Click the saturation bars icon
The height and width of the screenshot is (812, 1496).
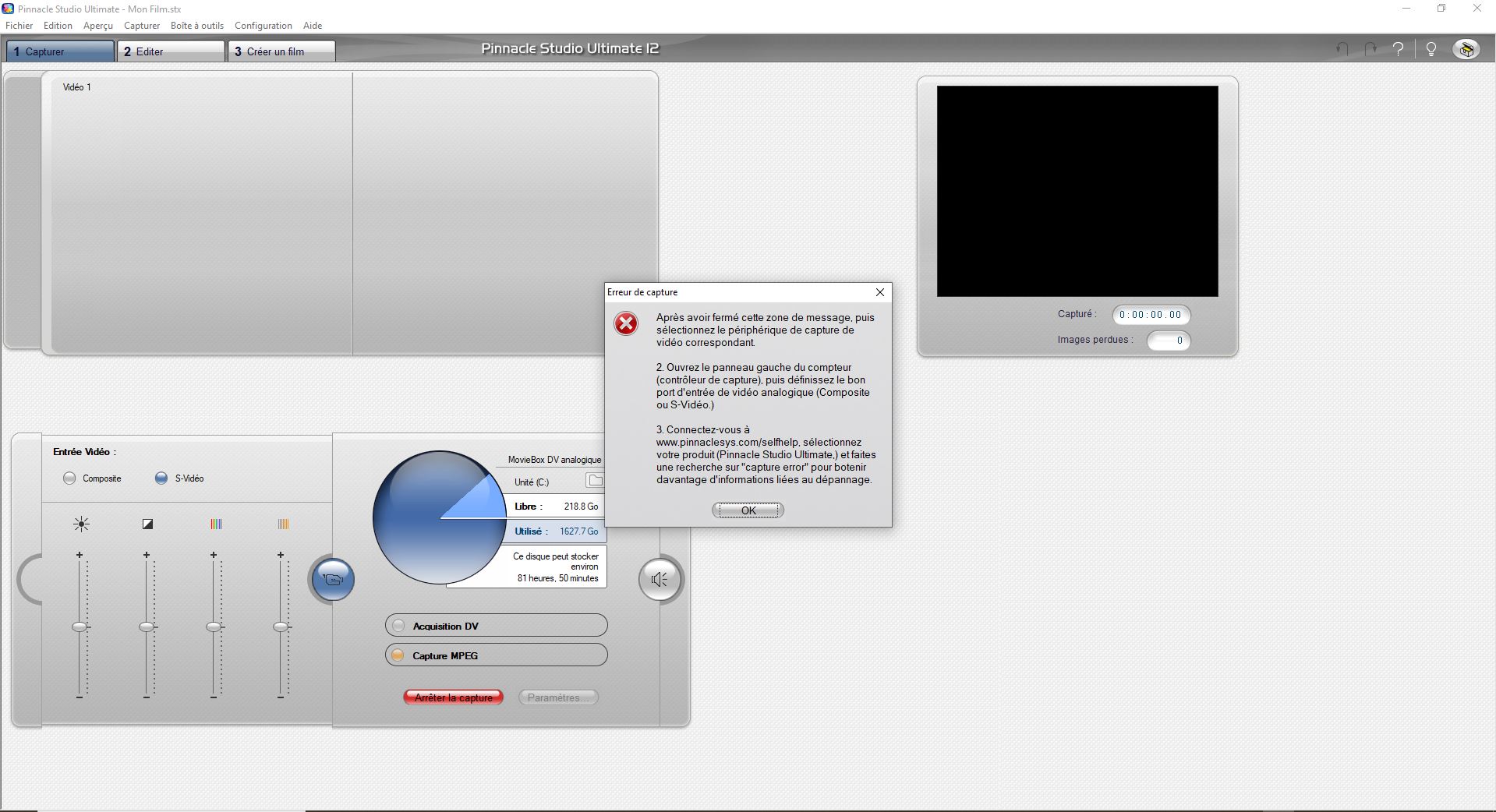(283, 524)
